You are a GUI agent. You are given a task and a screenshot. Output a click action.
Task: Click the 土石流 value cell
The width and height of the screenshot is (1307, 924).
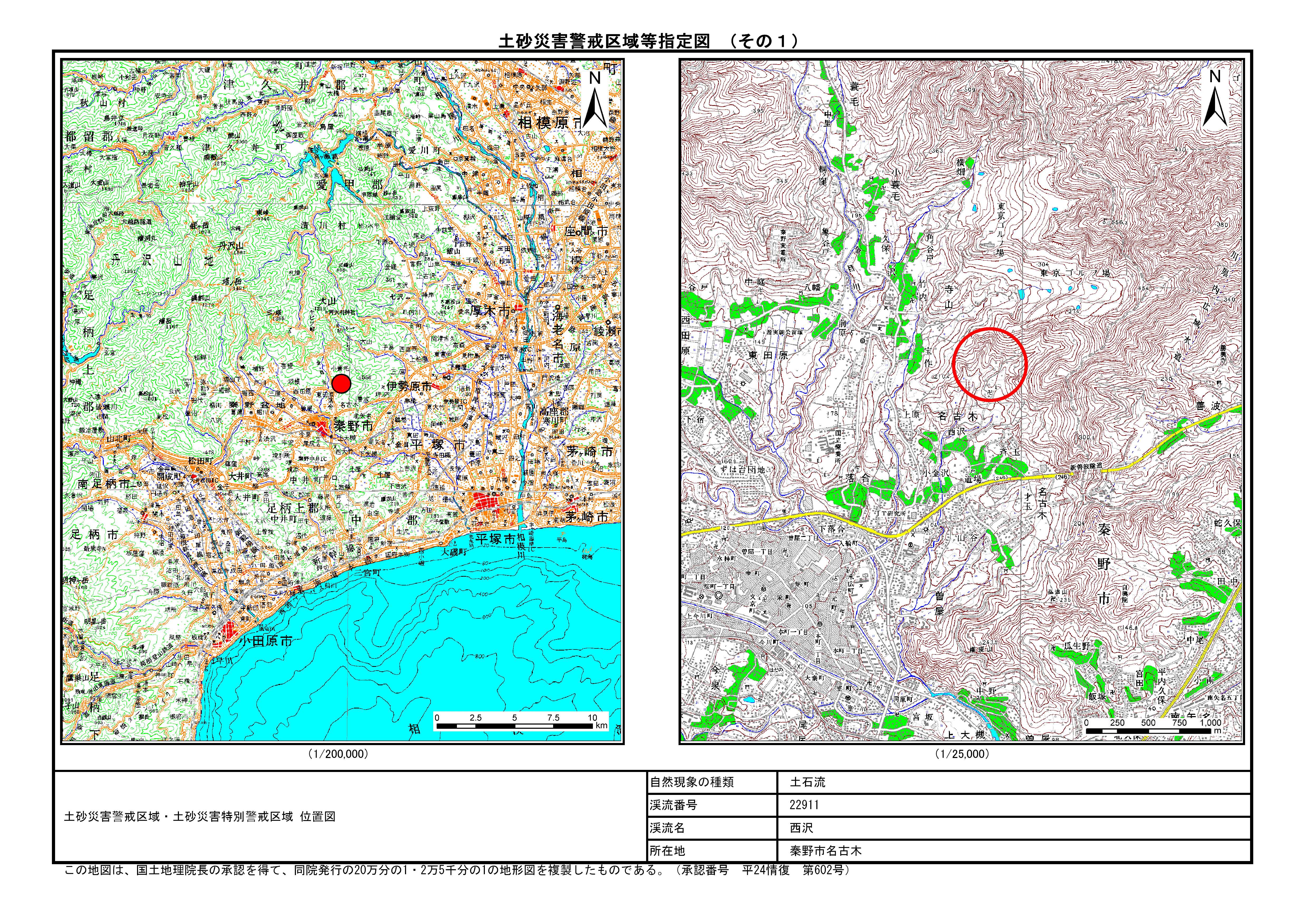[x=807, y=783]
